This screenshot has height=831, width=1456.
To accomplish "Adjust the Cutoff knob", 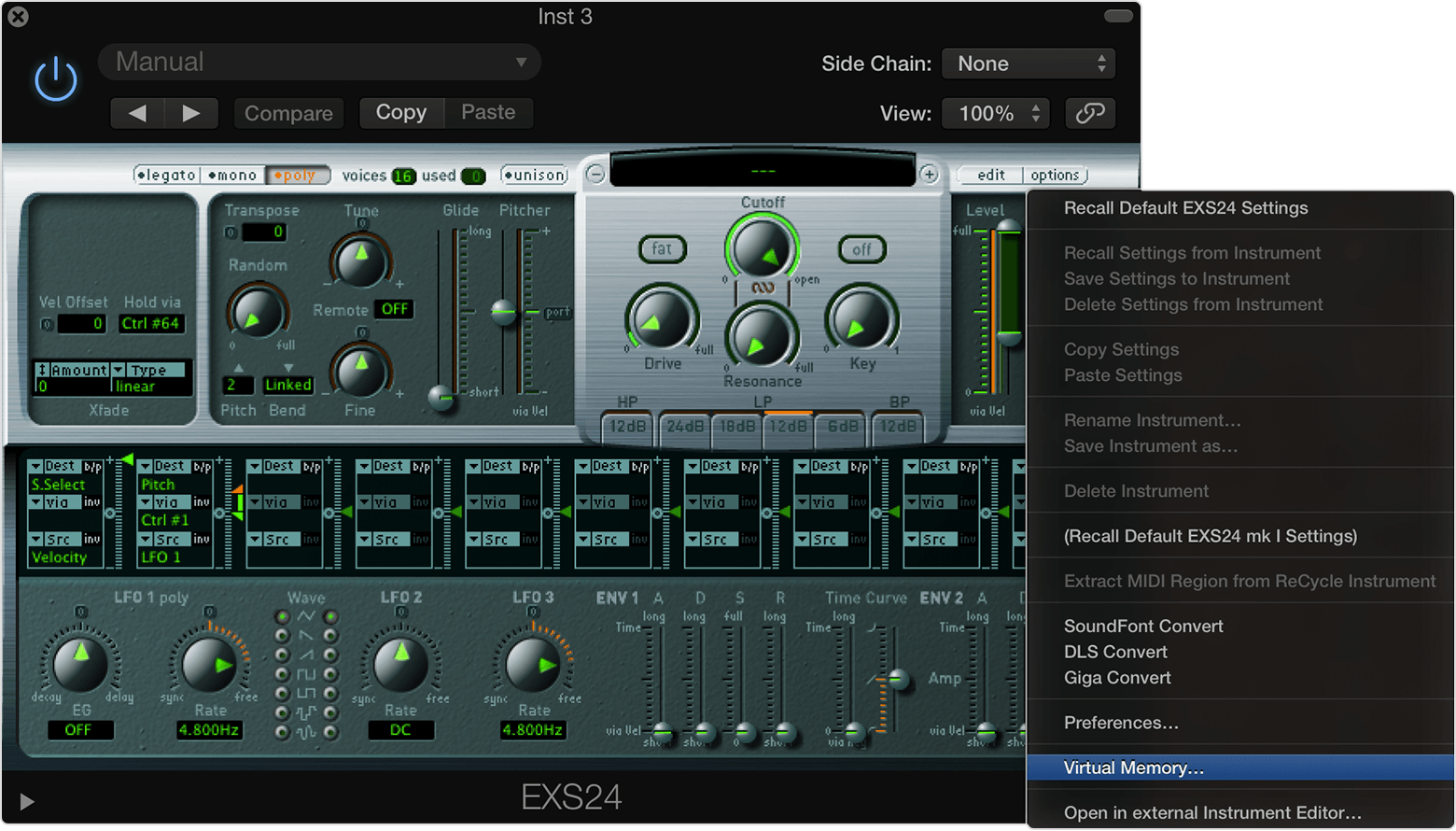I will 763,247.
